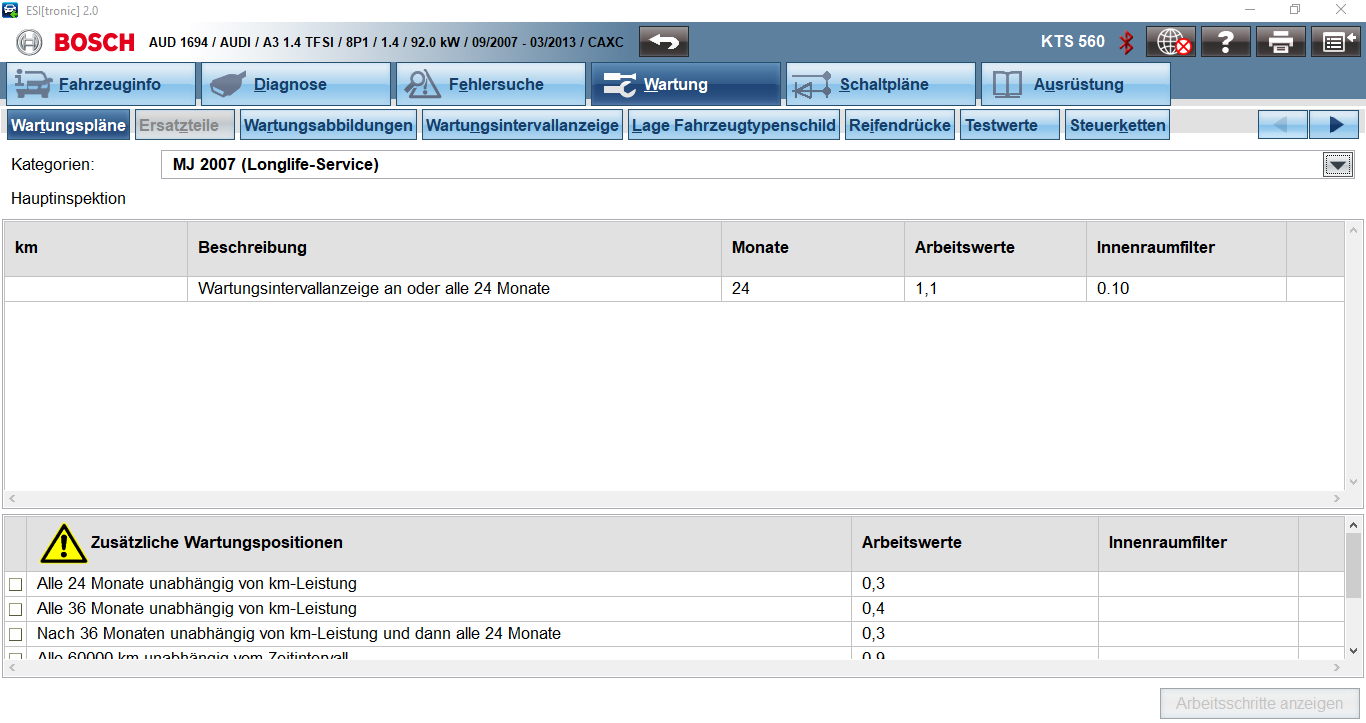Open the Schaltpläne tab
The image size is (1366, 723).
[880, 85]
